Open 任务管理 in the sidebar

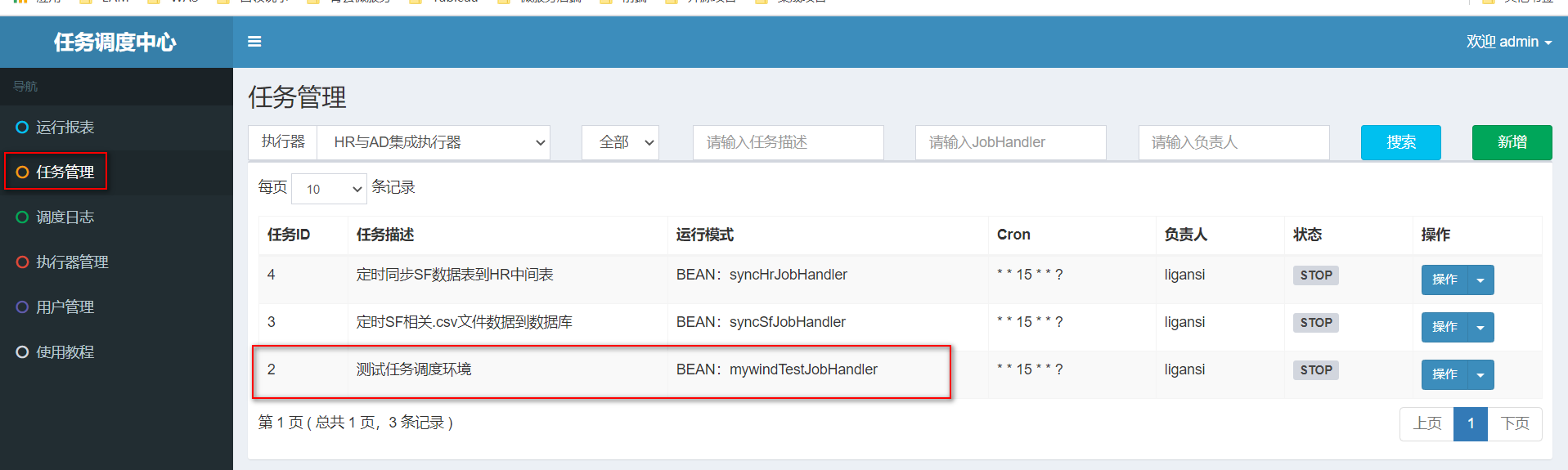(116, 172)
